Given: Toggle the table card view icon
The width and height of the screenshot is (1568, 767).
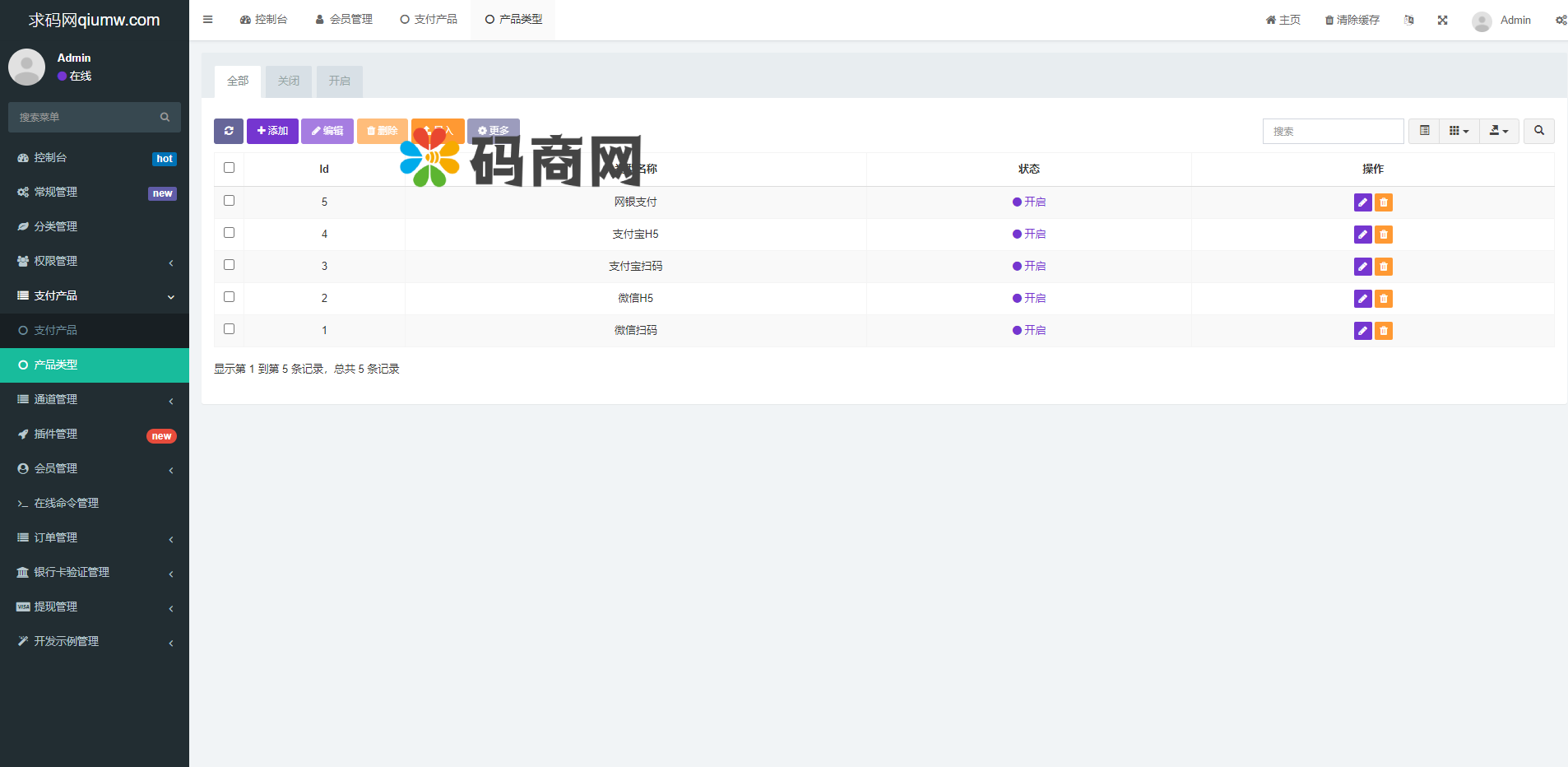Looking at the screenshot, I should tap(1424, 131).
